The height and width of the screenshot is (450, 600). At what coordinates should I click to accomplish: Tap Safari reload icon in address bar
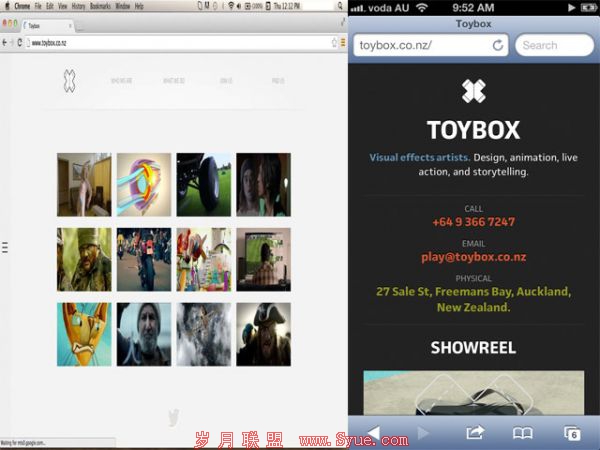pyautogui.click(x=497, y=45)
